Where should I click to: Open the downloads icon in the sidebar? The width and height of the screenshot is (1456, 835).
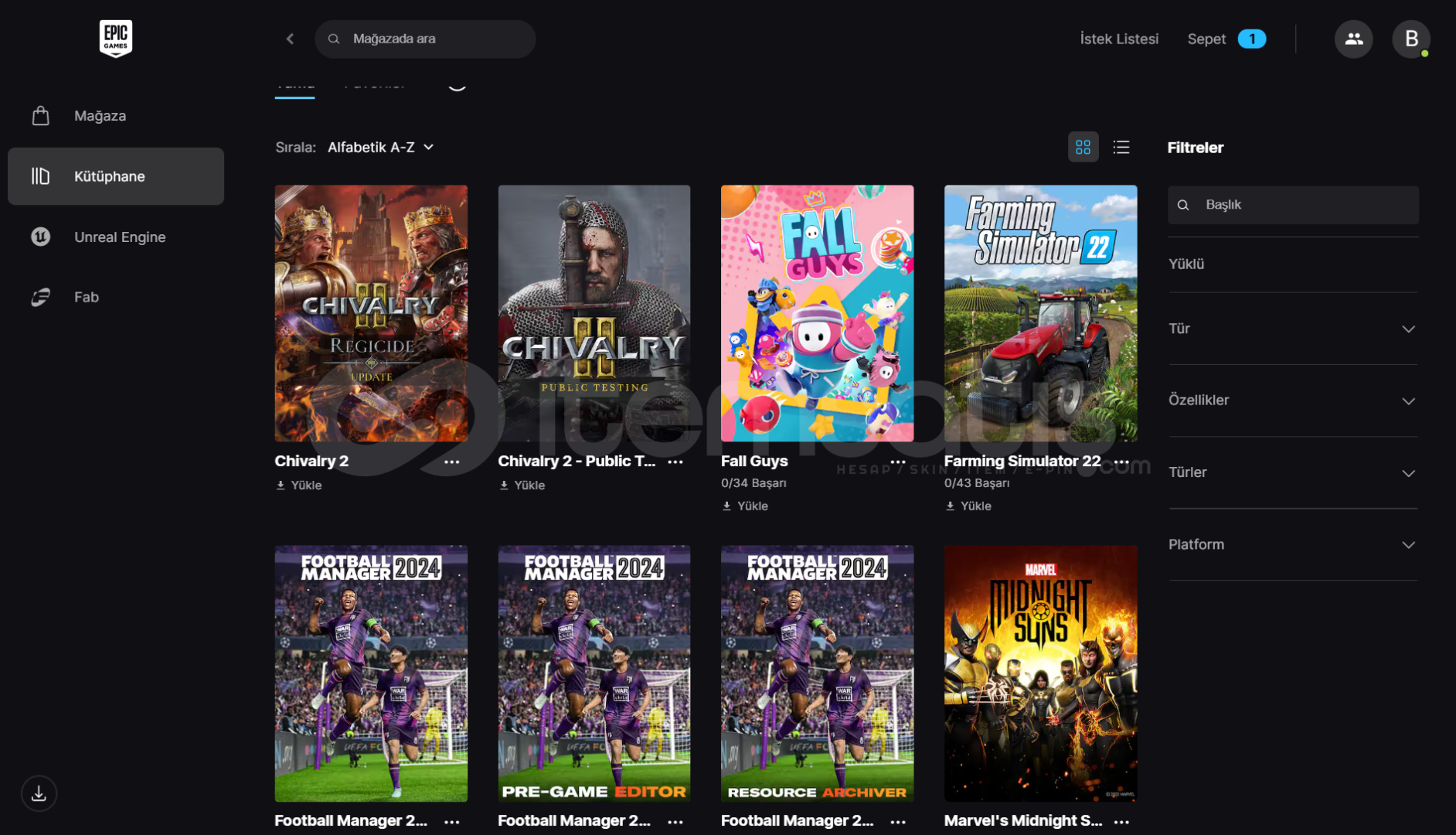pyautogui.click(x=39, y=793)
